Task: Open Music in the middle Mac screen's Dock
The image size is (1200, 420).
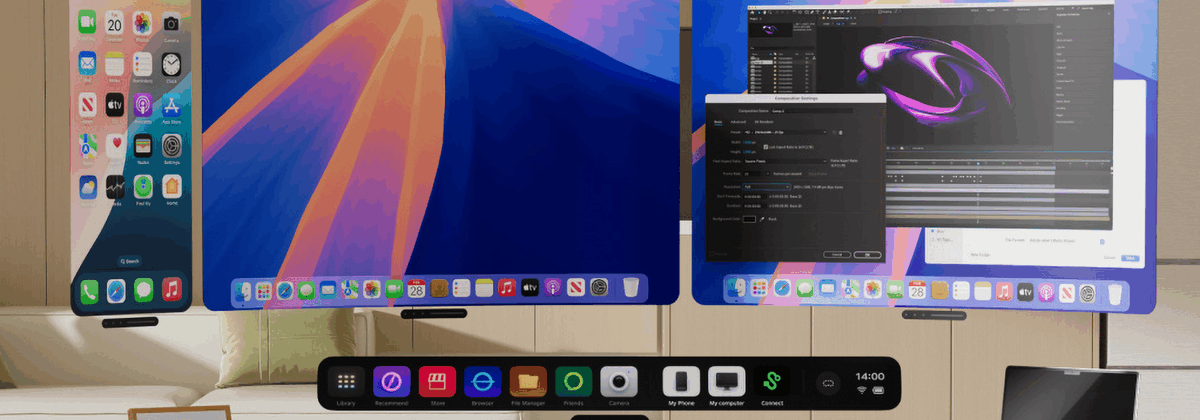Action: pos(506,289)
